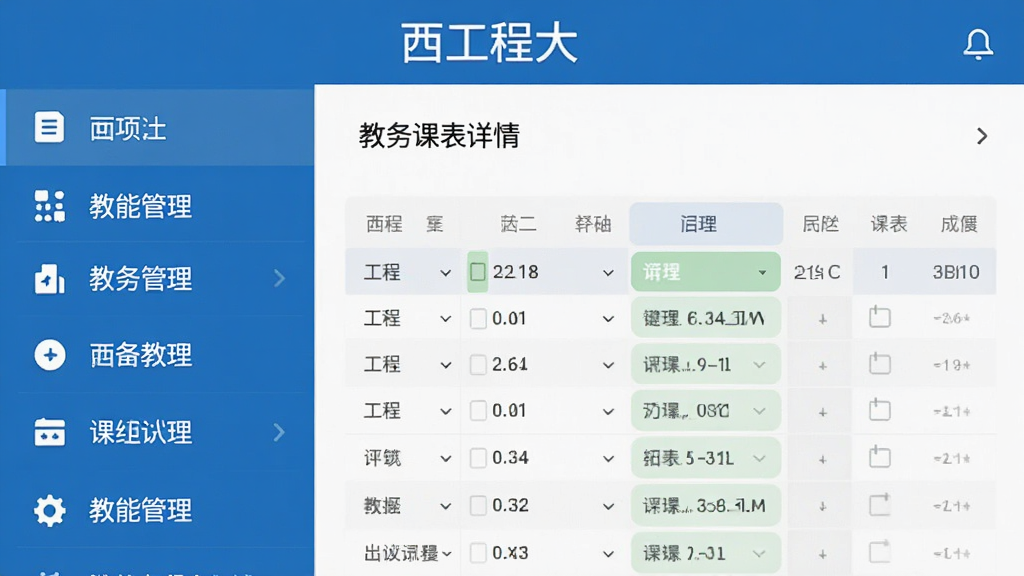
Task: Select the 洎理 column header
Action: (705, 224)
